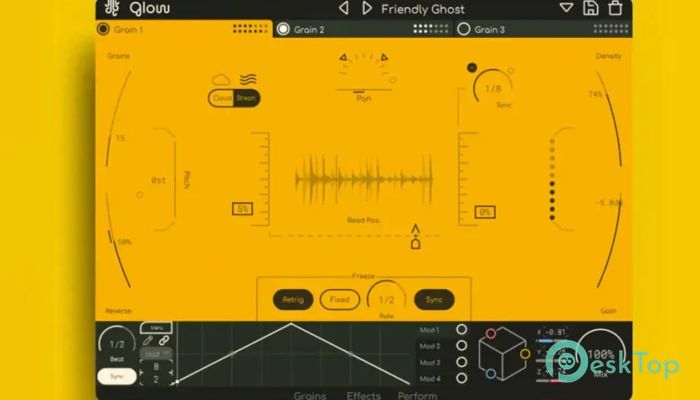Enable the Grain 2 power button

pyautogui.click(x=283, y=30)
